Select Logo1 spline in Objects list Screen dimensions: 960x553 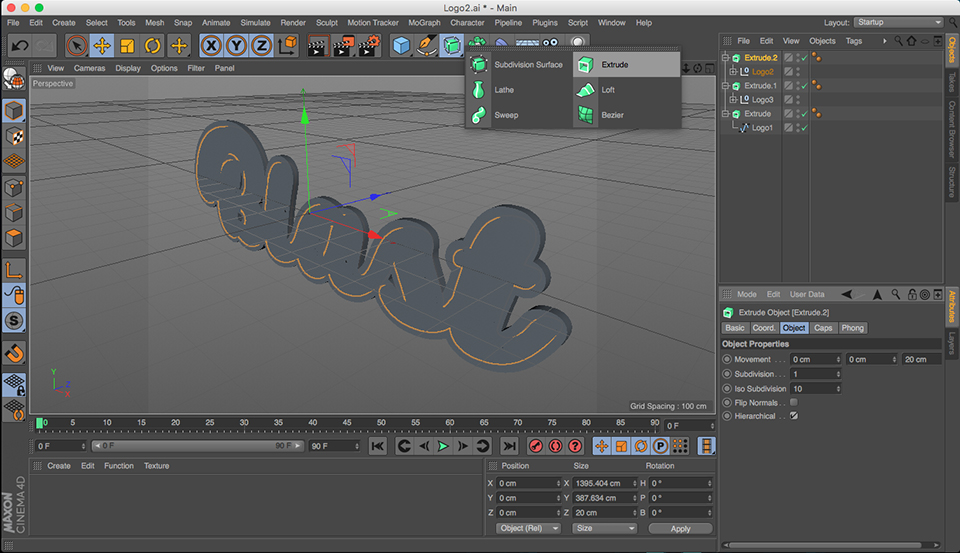(x=762, y=128)
